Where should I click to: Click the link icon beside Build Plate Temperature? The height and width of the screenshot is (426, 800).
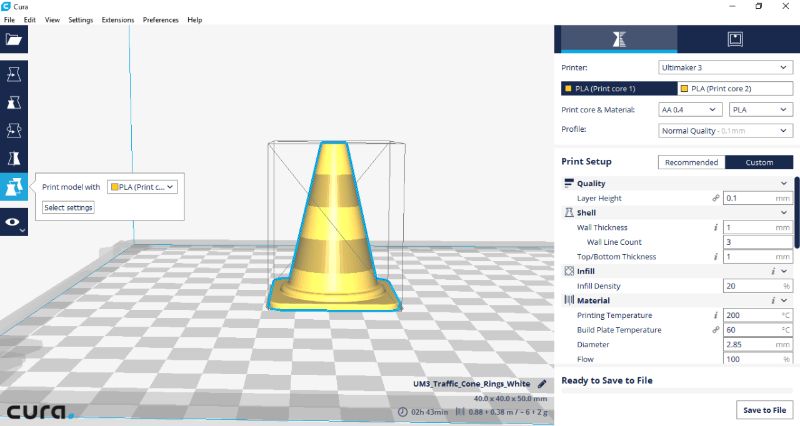point(716,330)
